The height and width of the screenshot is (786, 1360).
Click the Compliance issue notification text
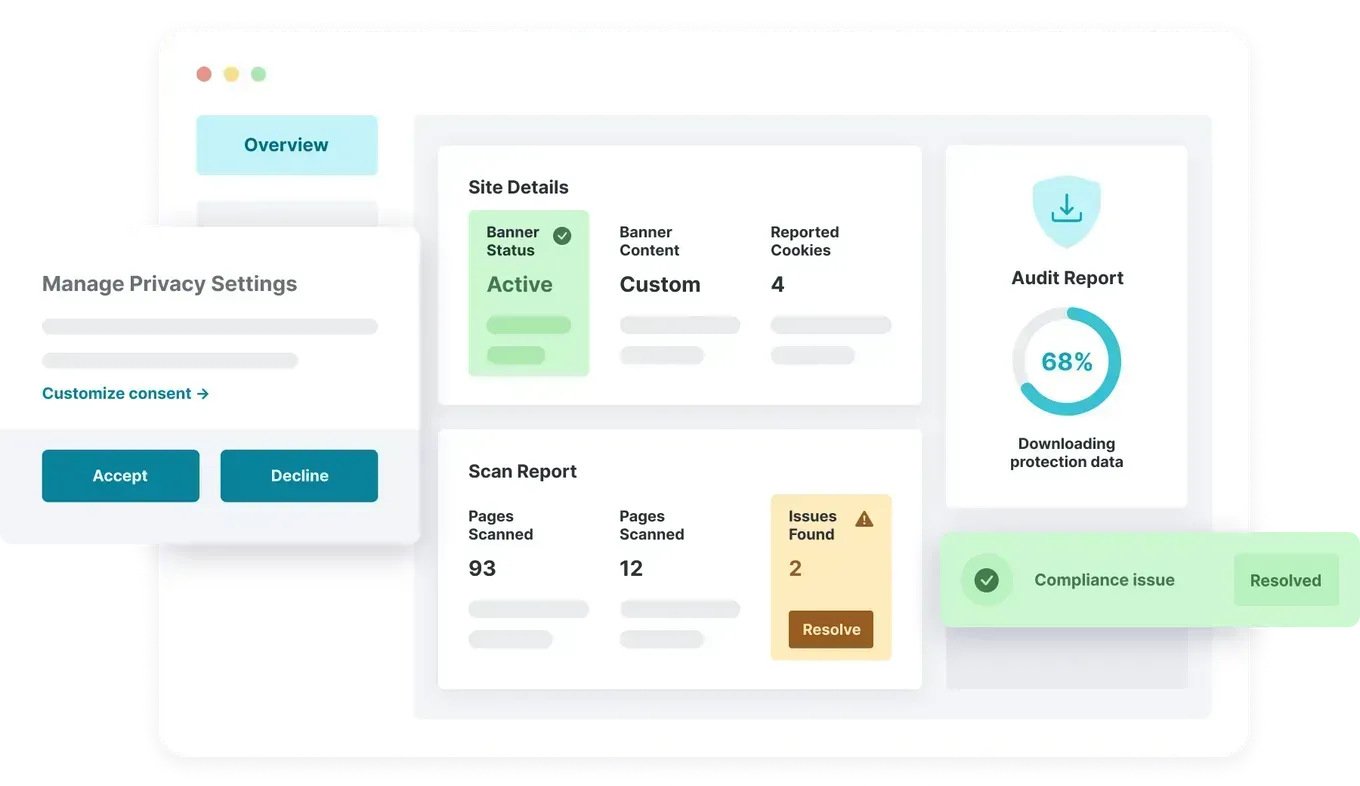click(x=1105, y=580)
